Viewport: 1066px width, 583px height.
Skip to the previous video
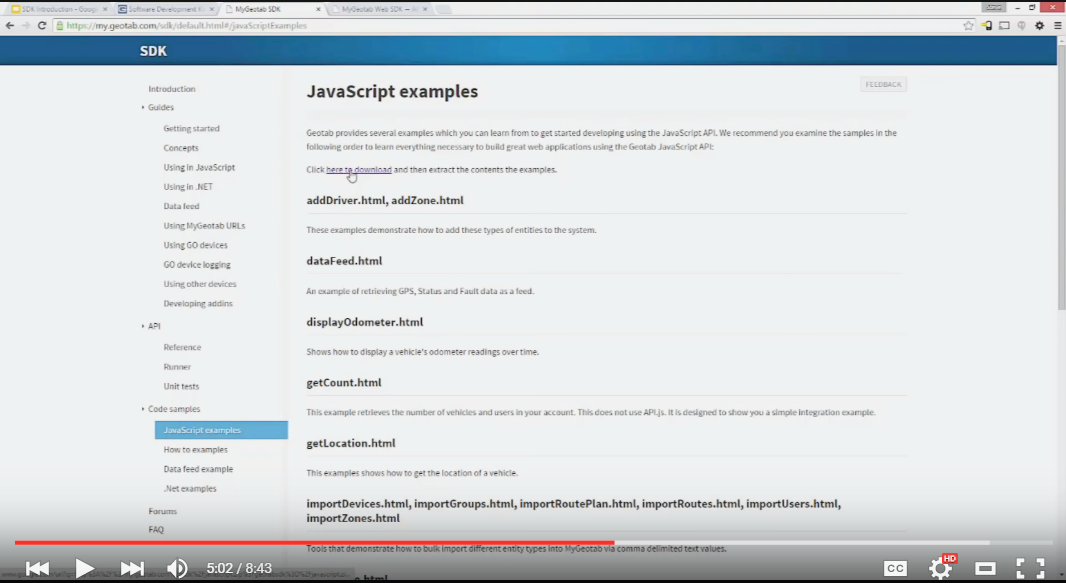pyautogui.click(x=37, y=568)
